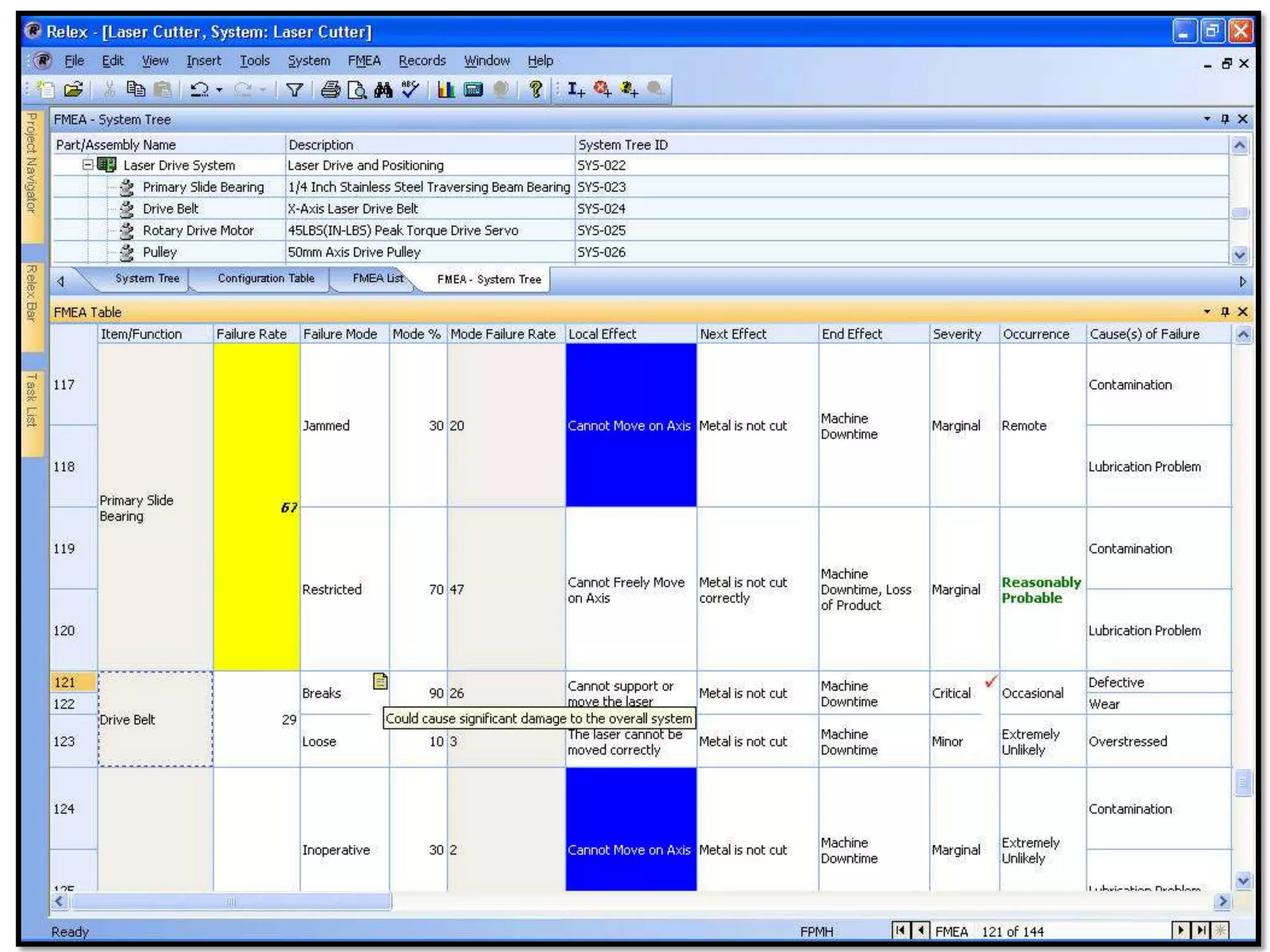Collapse the Laser Drive System tree node
This screenshot has height=952, width=1270.
88,165
